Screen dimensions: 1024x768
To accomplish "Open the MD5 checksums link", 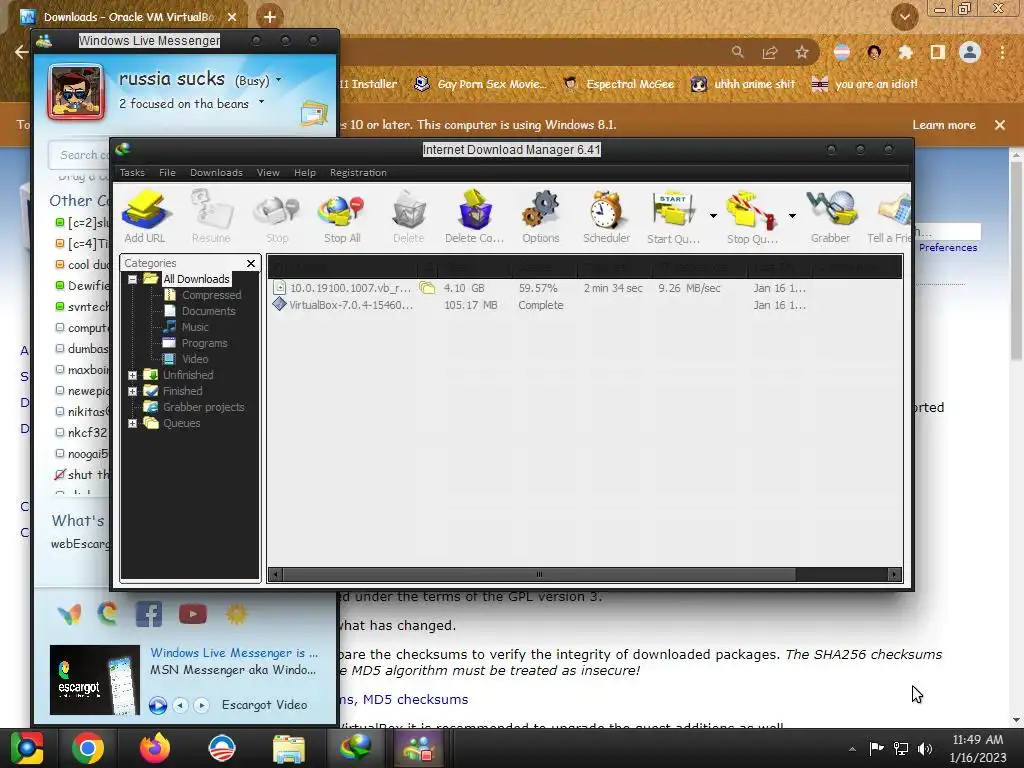I will pos(415,699).
